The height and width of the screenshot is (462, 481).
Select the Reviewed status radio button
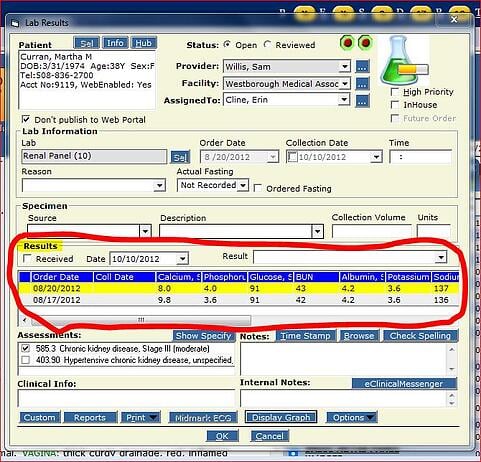267,44
